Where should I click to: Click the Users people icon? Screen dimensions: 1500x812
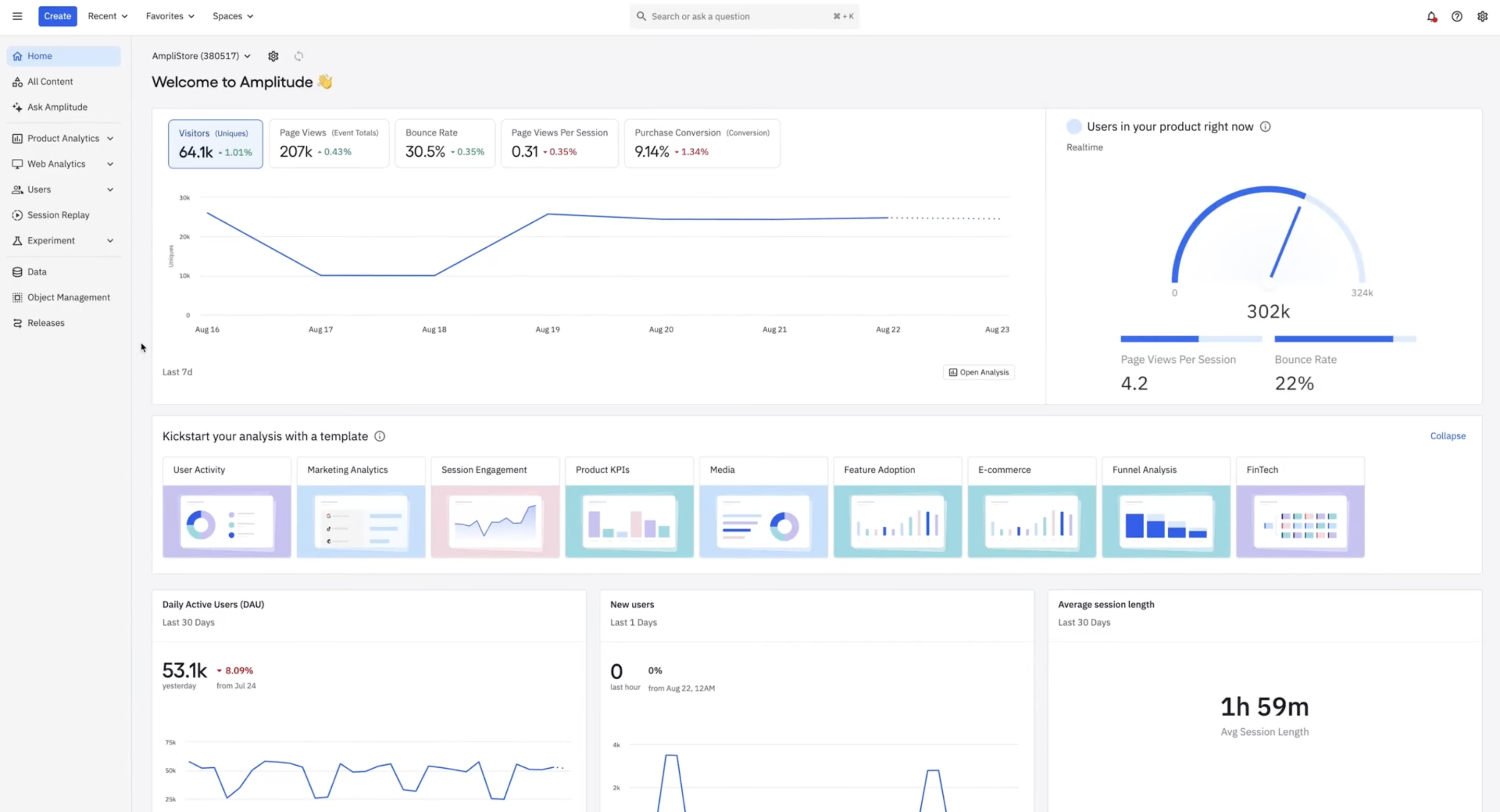coord(18,190)
